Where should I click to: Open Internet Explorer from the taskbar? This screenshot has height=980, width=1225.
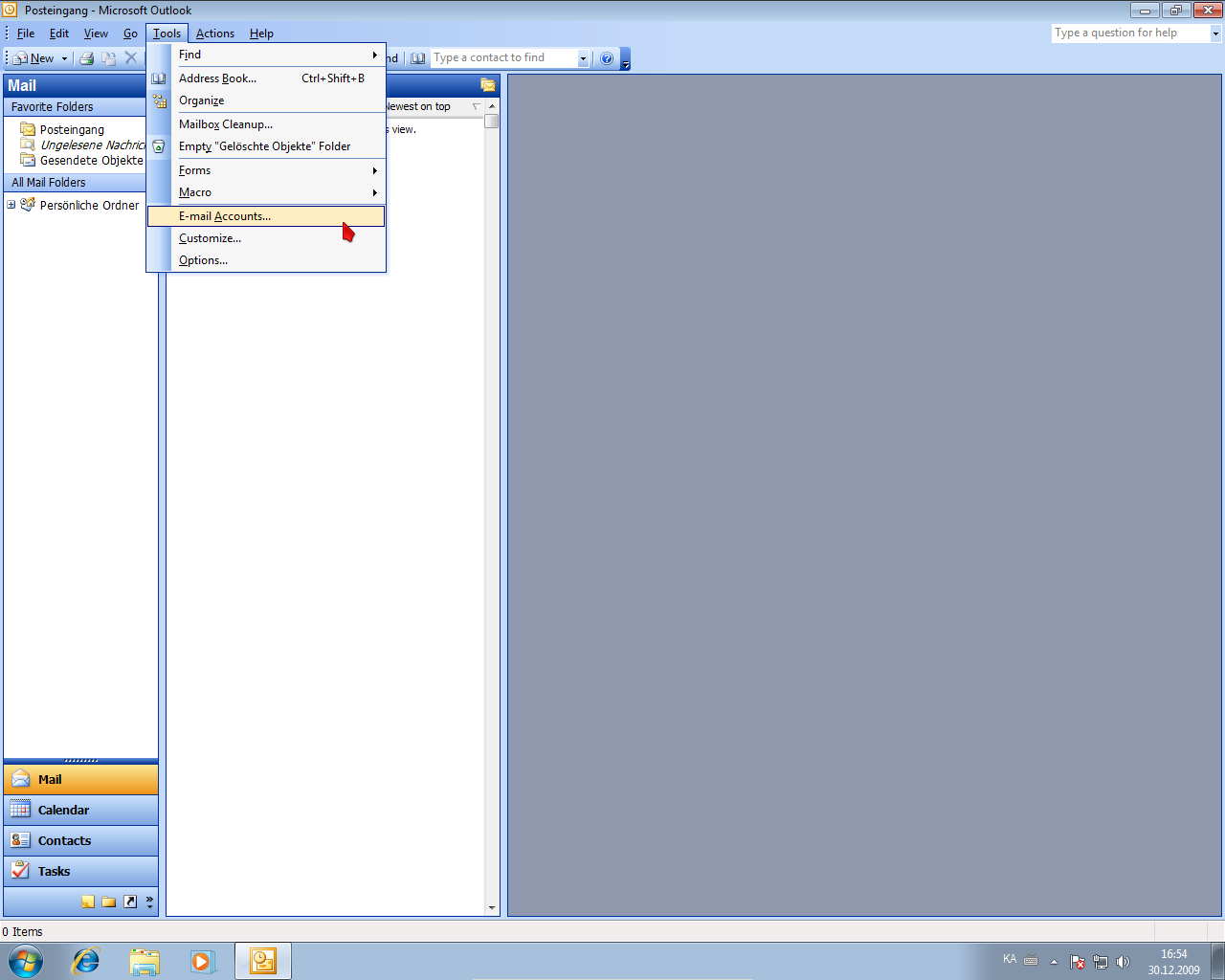click(x=86, y=961)
